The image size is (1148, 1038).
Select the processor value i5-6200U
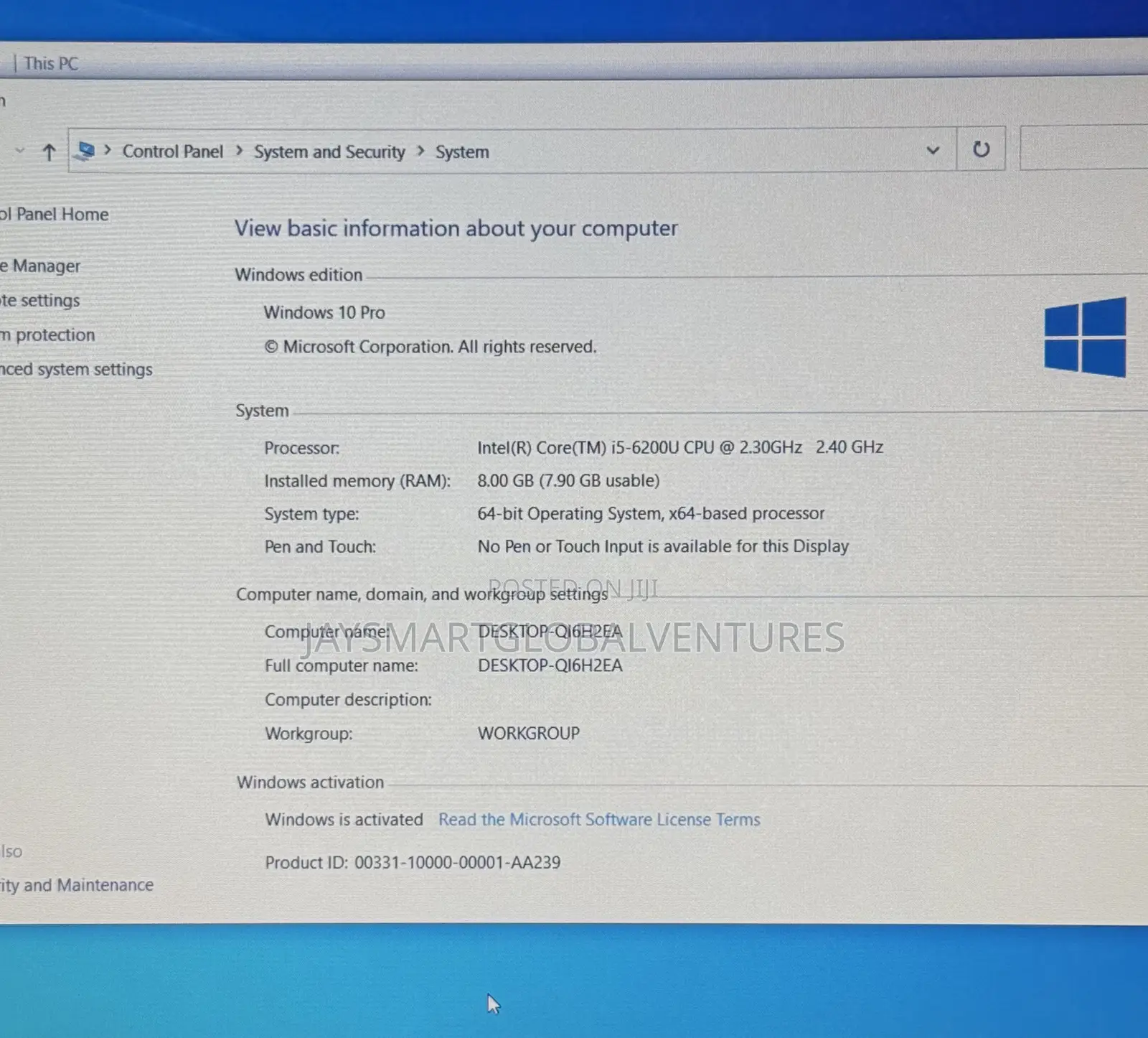pyautogui.click(x=680, y=447)
